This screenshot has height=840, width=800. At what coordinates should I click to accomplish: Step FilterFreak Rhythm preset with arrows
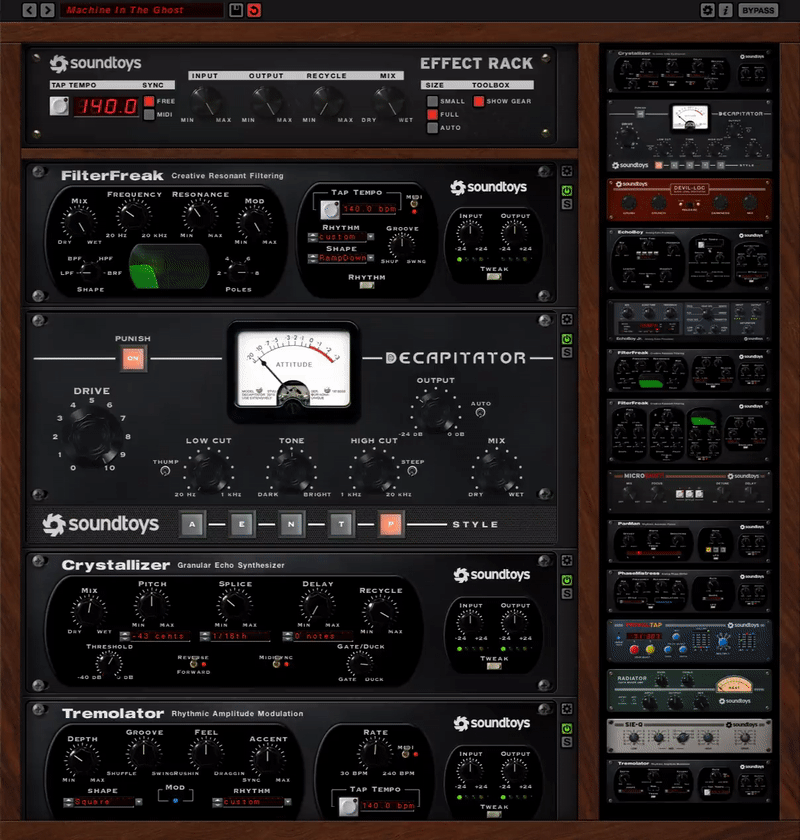(x=312, y=237)
